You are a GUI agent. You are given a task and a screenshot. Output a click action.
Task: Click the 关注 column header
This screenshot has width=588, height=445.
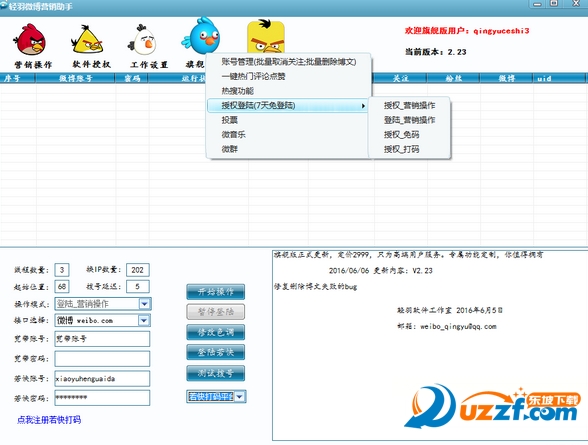point(400,78)
